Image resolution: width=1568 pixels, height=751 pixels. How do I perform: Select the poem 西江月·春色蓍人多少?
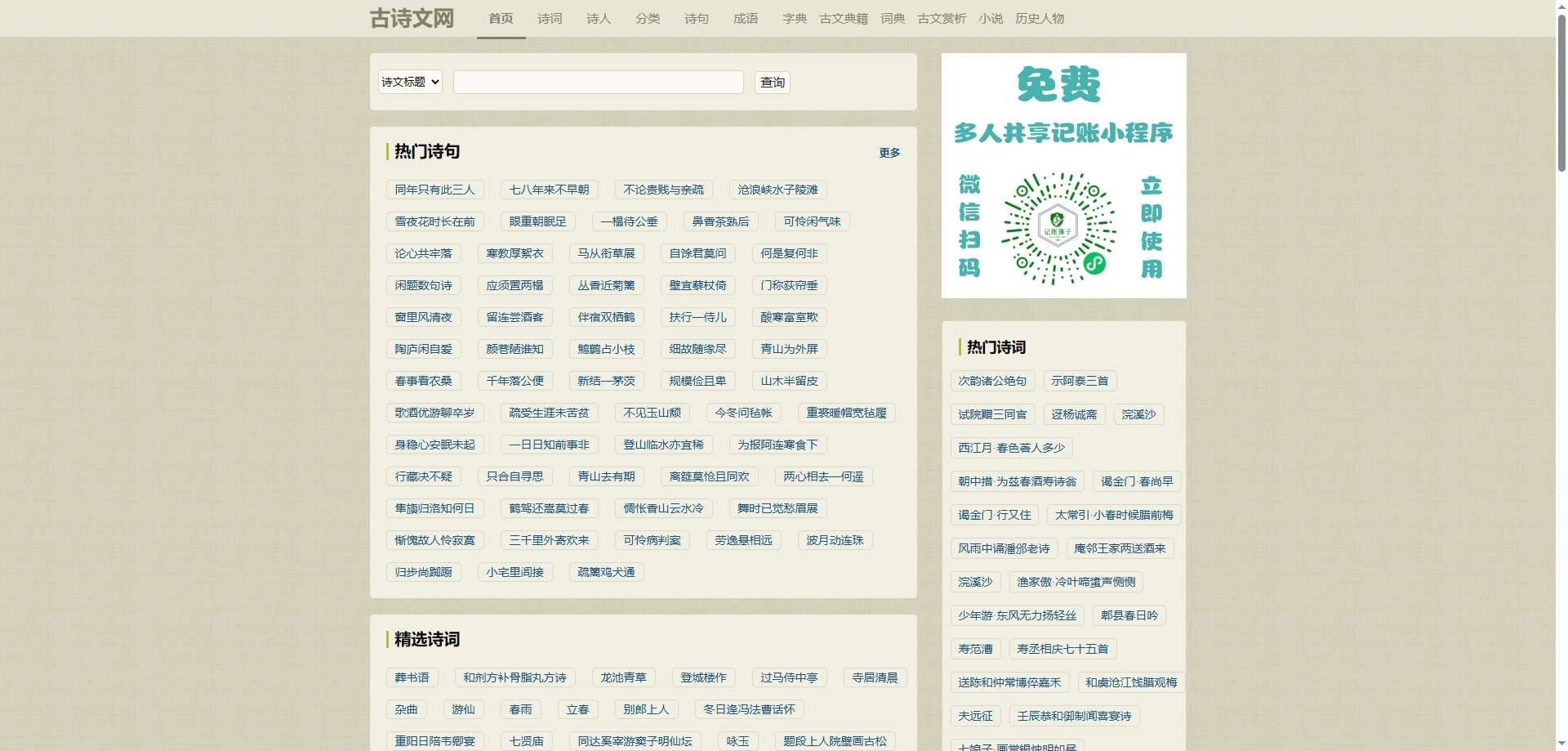pos(1010,448)
